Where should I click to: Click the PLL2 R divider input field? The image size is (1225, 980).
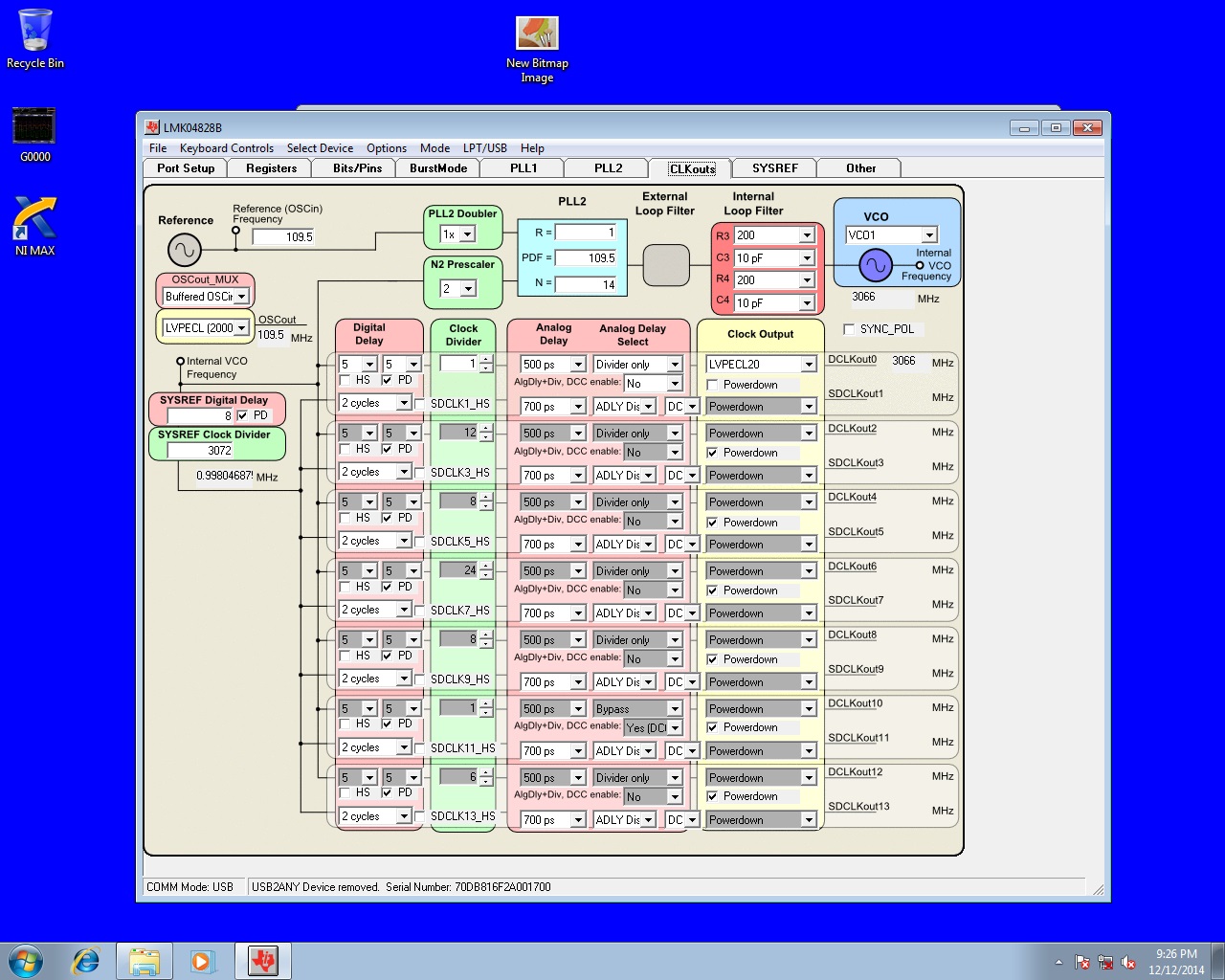click(586, 233)
